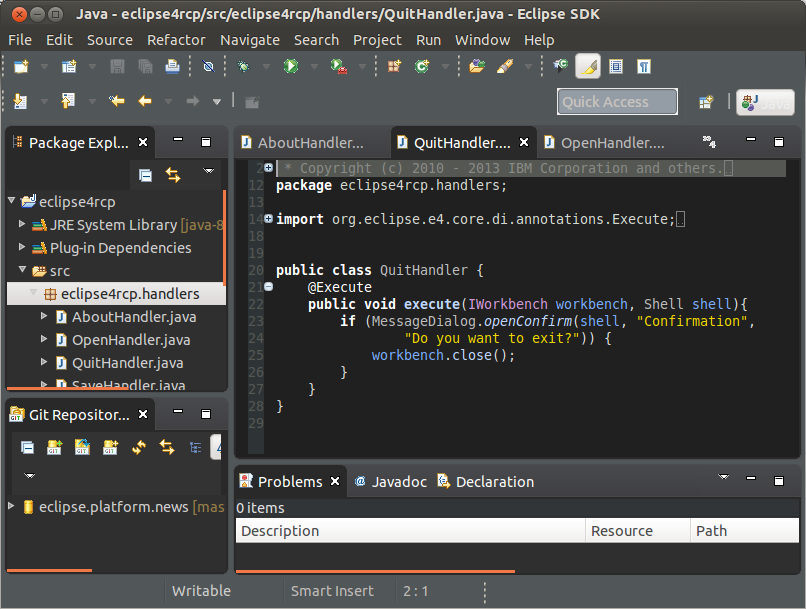Screen dimensions: 806x609
Task: Click the Save icon in toolbar
Action: 117,66
